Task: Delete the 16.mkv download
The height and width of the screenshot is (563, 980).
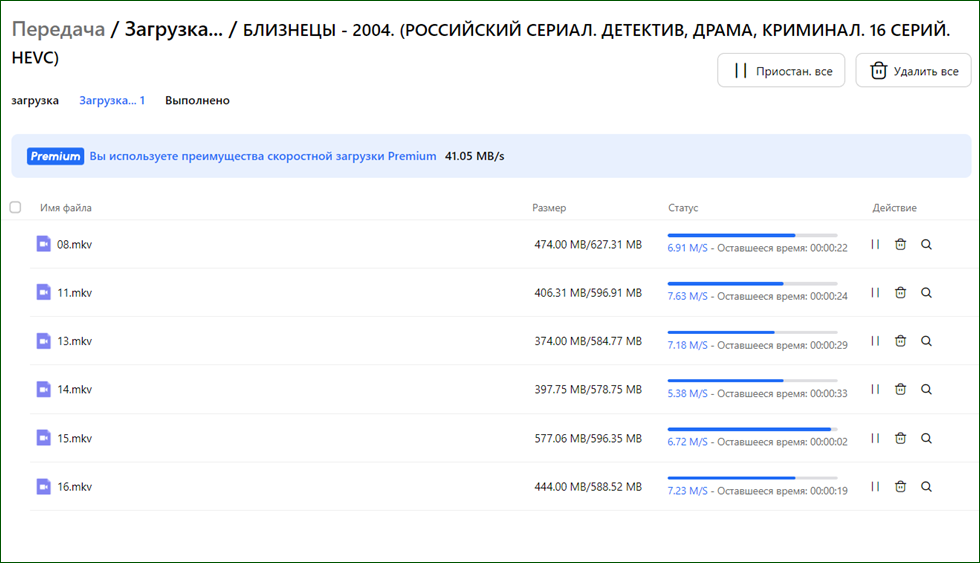Action: click(x=901, y=486)
